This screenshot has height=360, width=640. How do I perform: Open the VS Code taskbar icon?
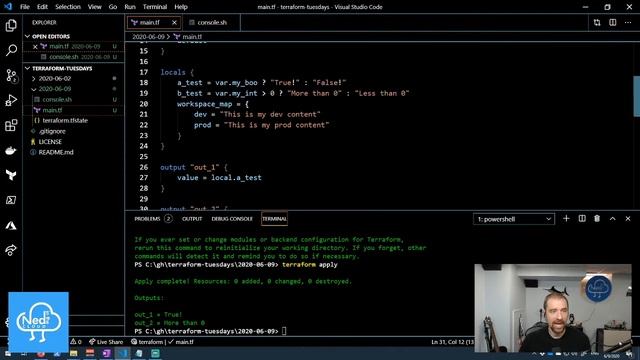[x=122, y=353]
